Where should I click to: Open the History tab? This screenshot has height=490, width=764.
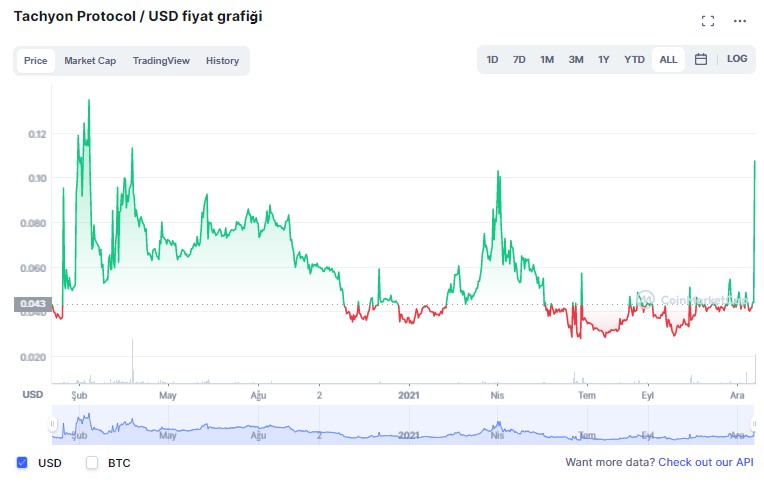222,61
